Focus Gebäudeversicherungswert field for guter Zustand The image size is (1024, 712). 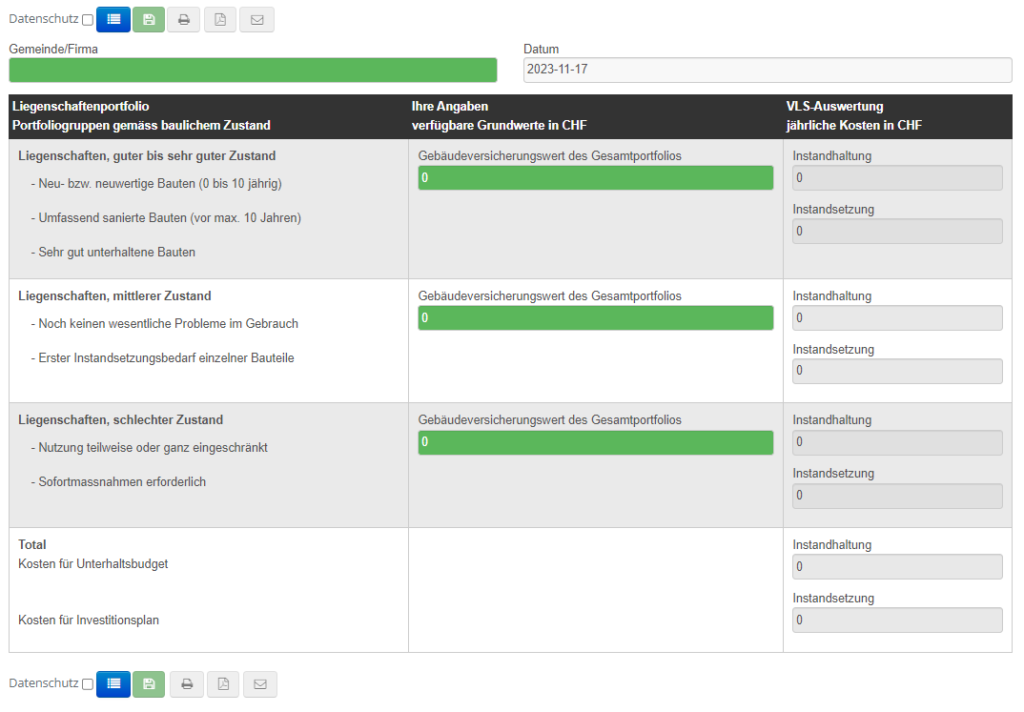[595, 178]
